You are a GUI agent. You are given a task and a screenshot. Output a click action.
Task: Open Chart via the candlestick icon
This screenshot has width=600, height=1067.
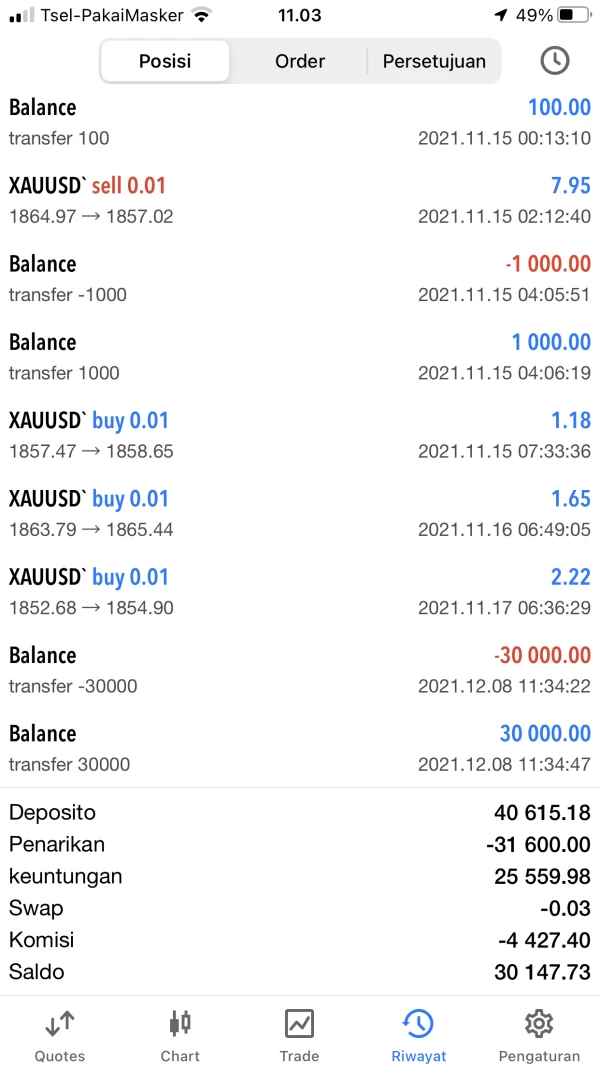pyautogui.click(x=180, y=1023)
